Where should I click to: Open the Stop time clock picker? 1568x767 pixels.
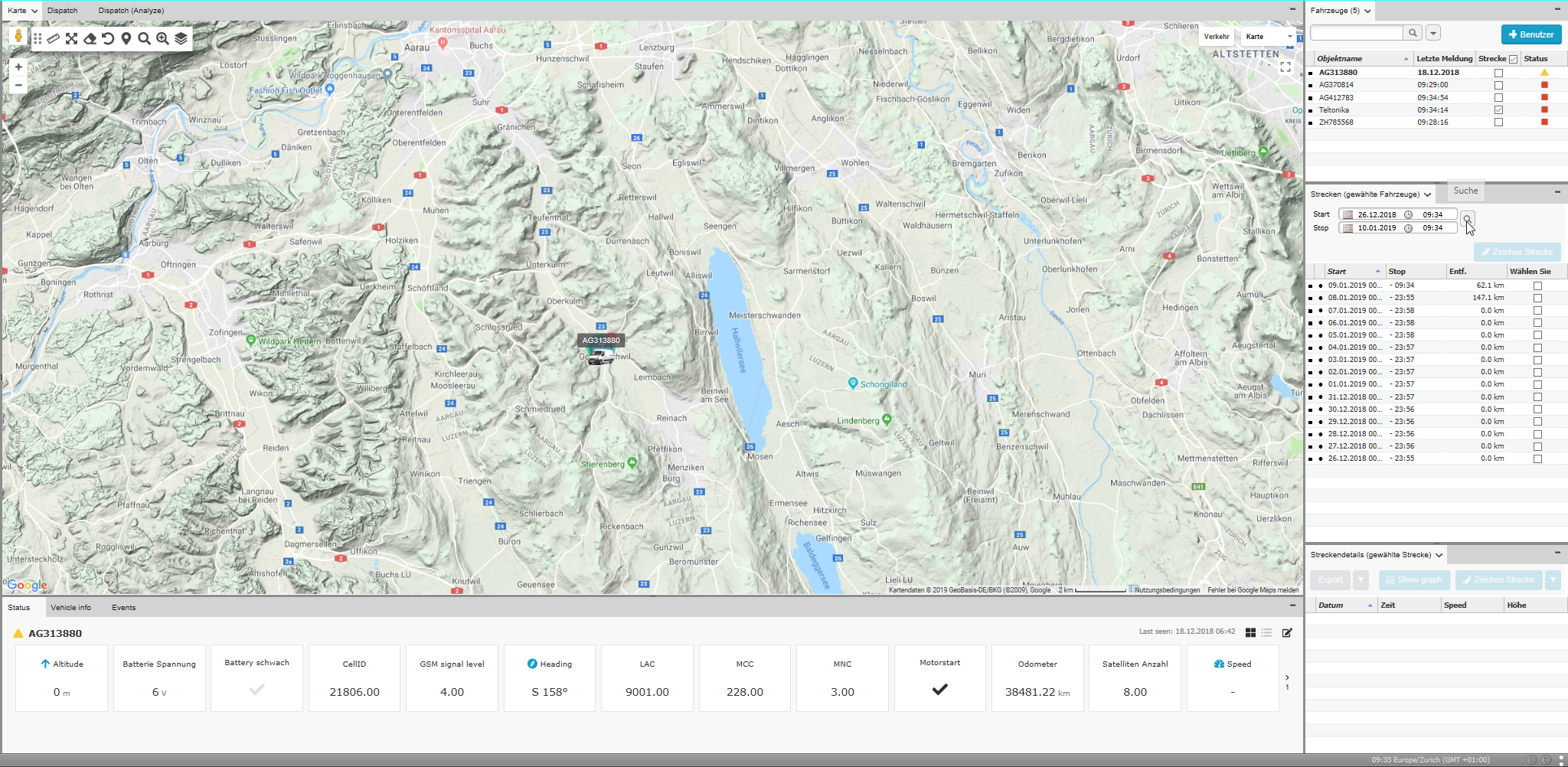1408,228
